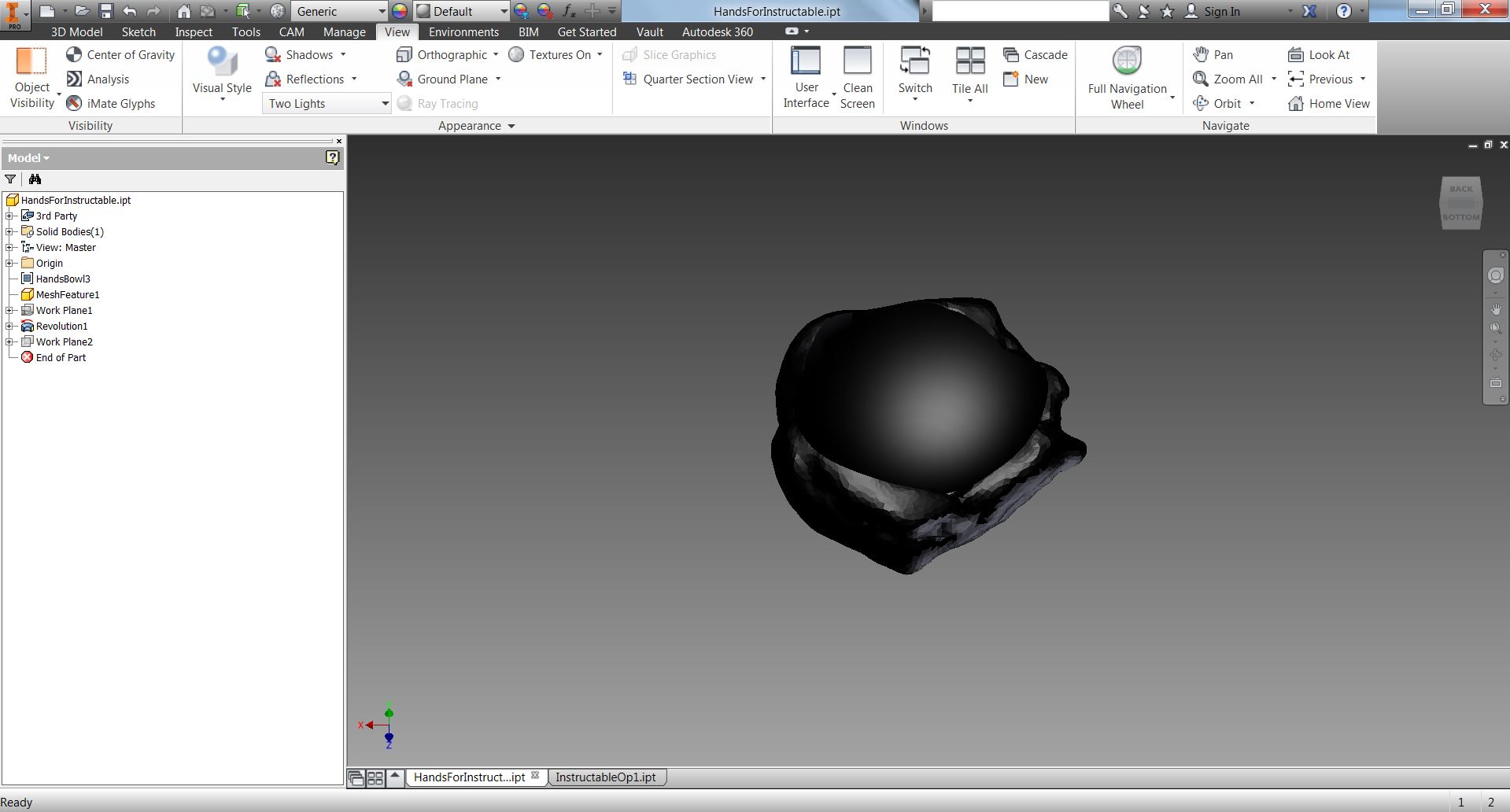Click the Open file folder icon

coord(82,11)
